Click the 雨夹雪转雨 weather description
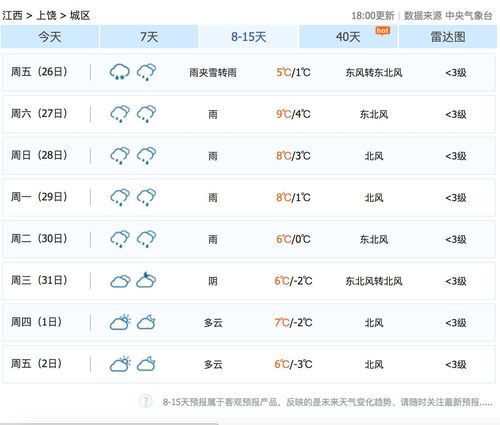Viewport: 500px width, 425px height. click(x=213, y=72)
